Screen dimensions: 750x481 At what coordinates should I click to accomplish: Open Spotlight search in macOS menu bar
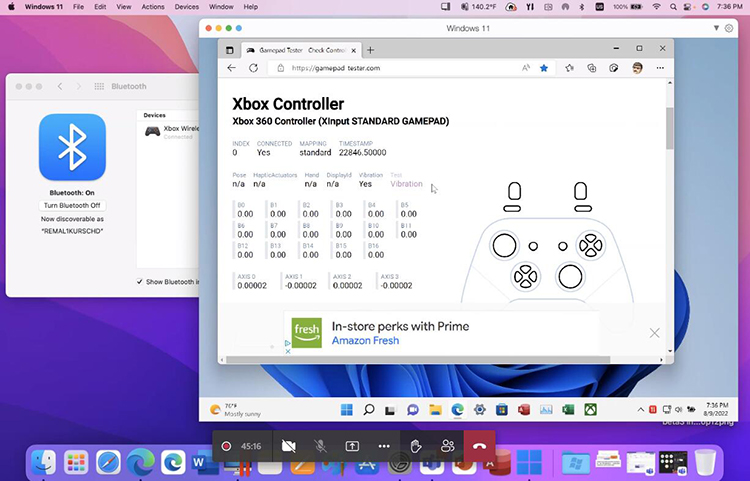click(x=673, y=7)
